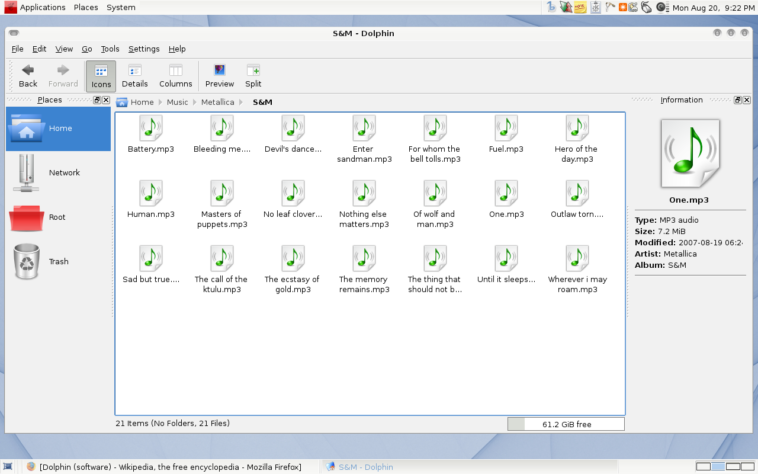758x474 pixels.
Task: Switch to Columns view mode
Action: pyautogui.click(x=175, y=76)
